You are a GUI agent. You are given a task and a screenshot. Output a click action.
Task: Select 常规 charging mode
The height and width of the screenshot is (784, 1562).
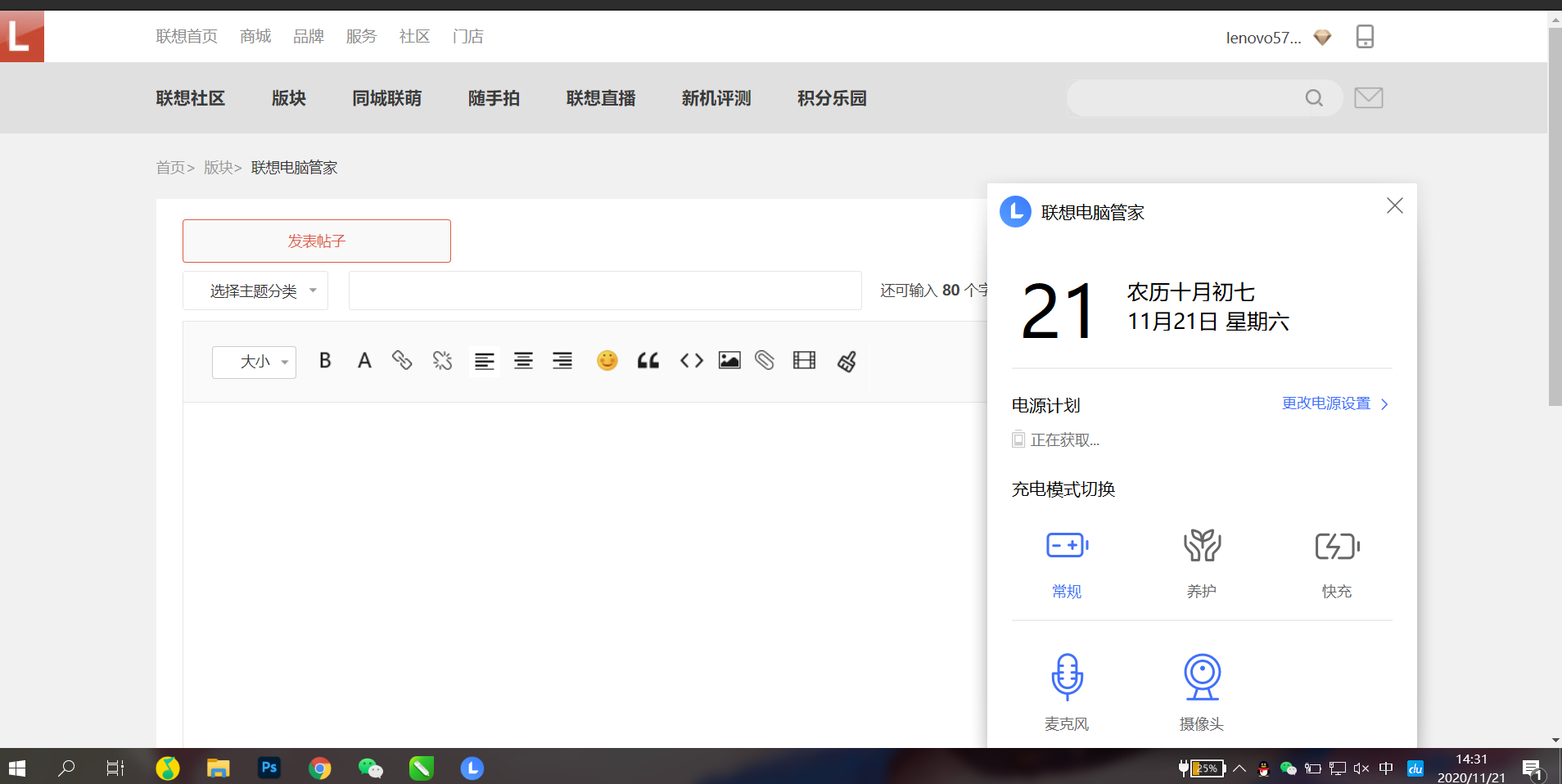(x=1067, y=565)
